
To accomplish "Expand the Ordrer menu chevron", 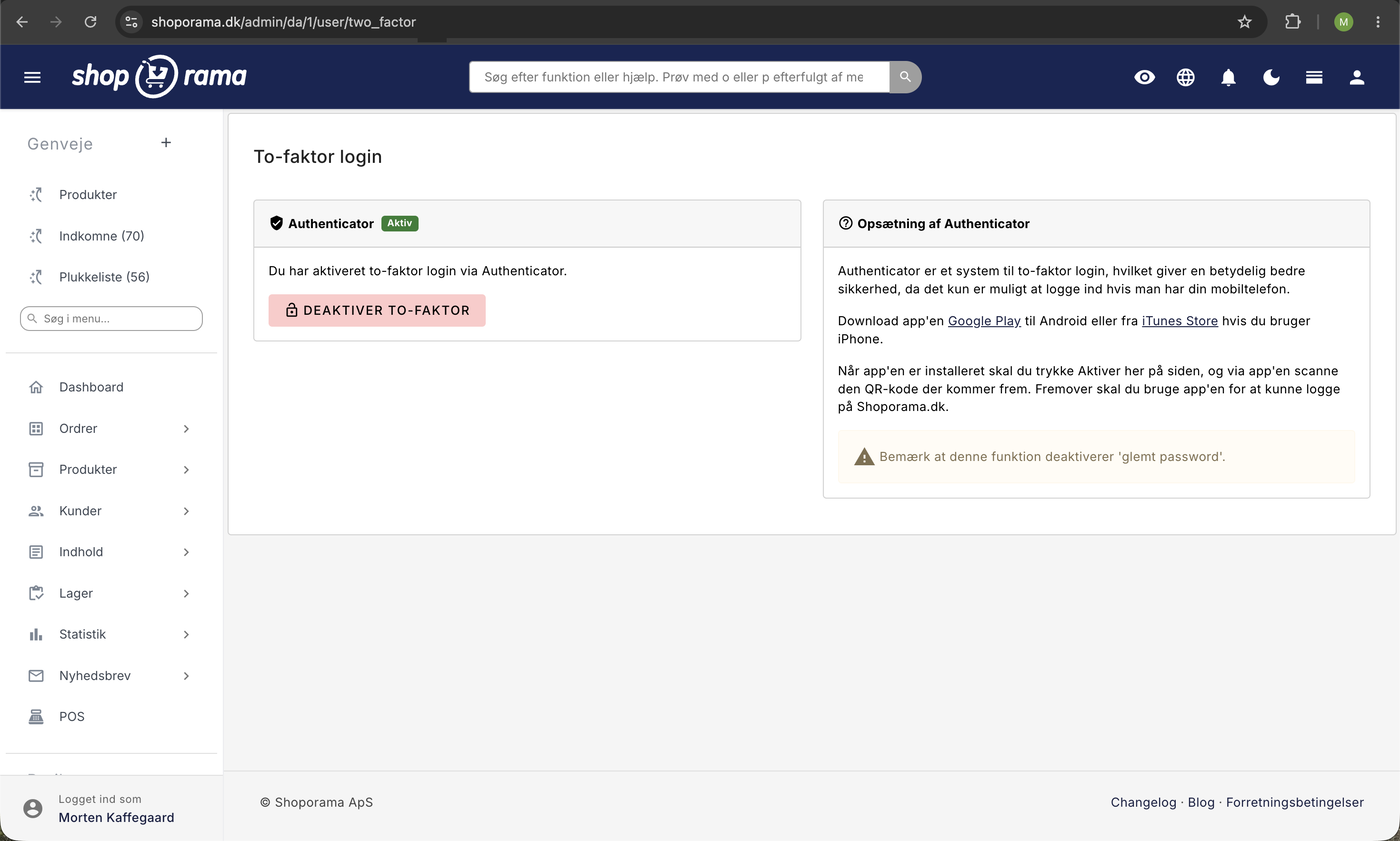I will click(x=186, y=429).
